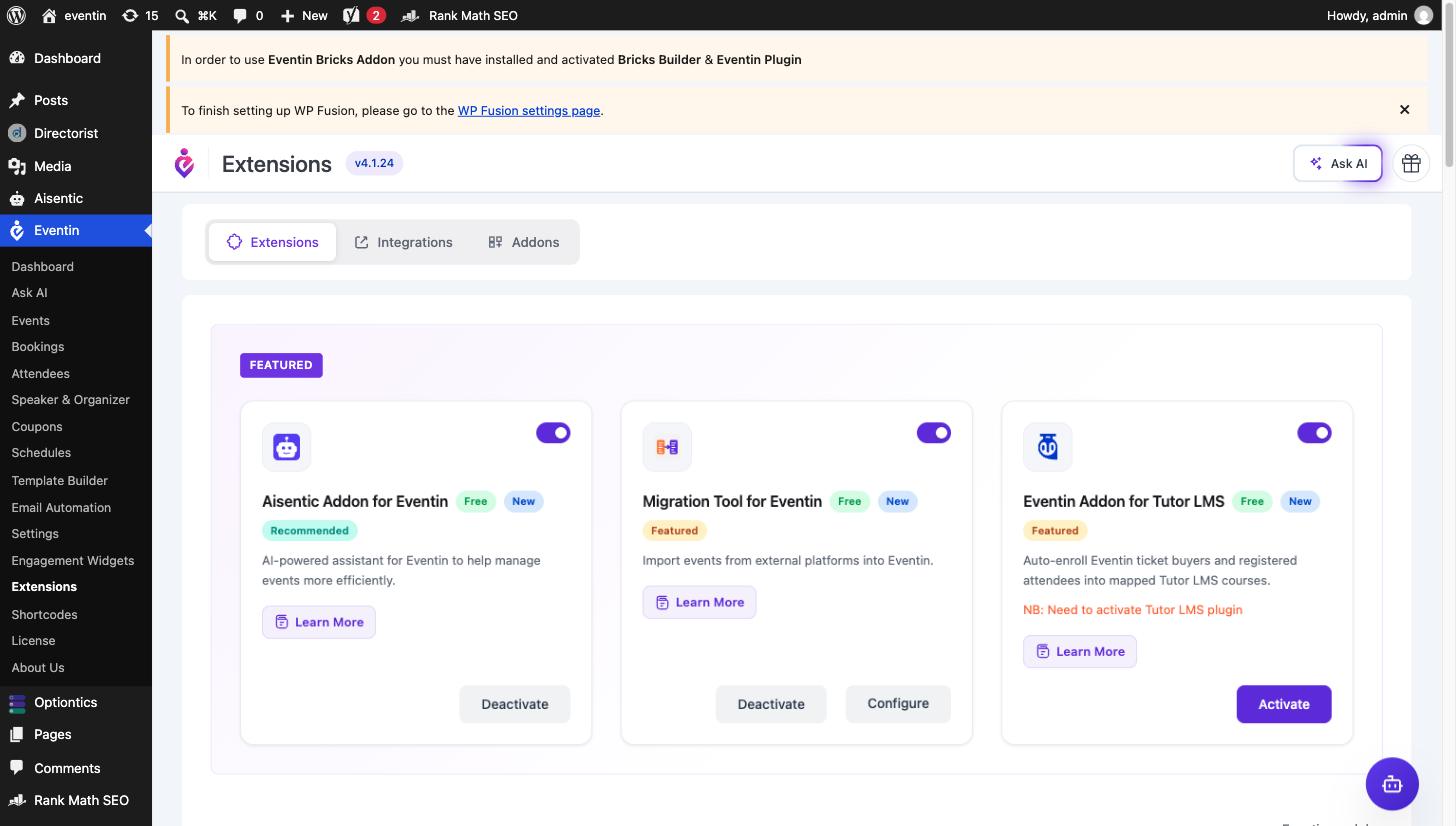1456x826 pixels.
Task: Click the admin avatar icon
Action: pyautogui.click(x=1424, y=15)
